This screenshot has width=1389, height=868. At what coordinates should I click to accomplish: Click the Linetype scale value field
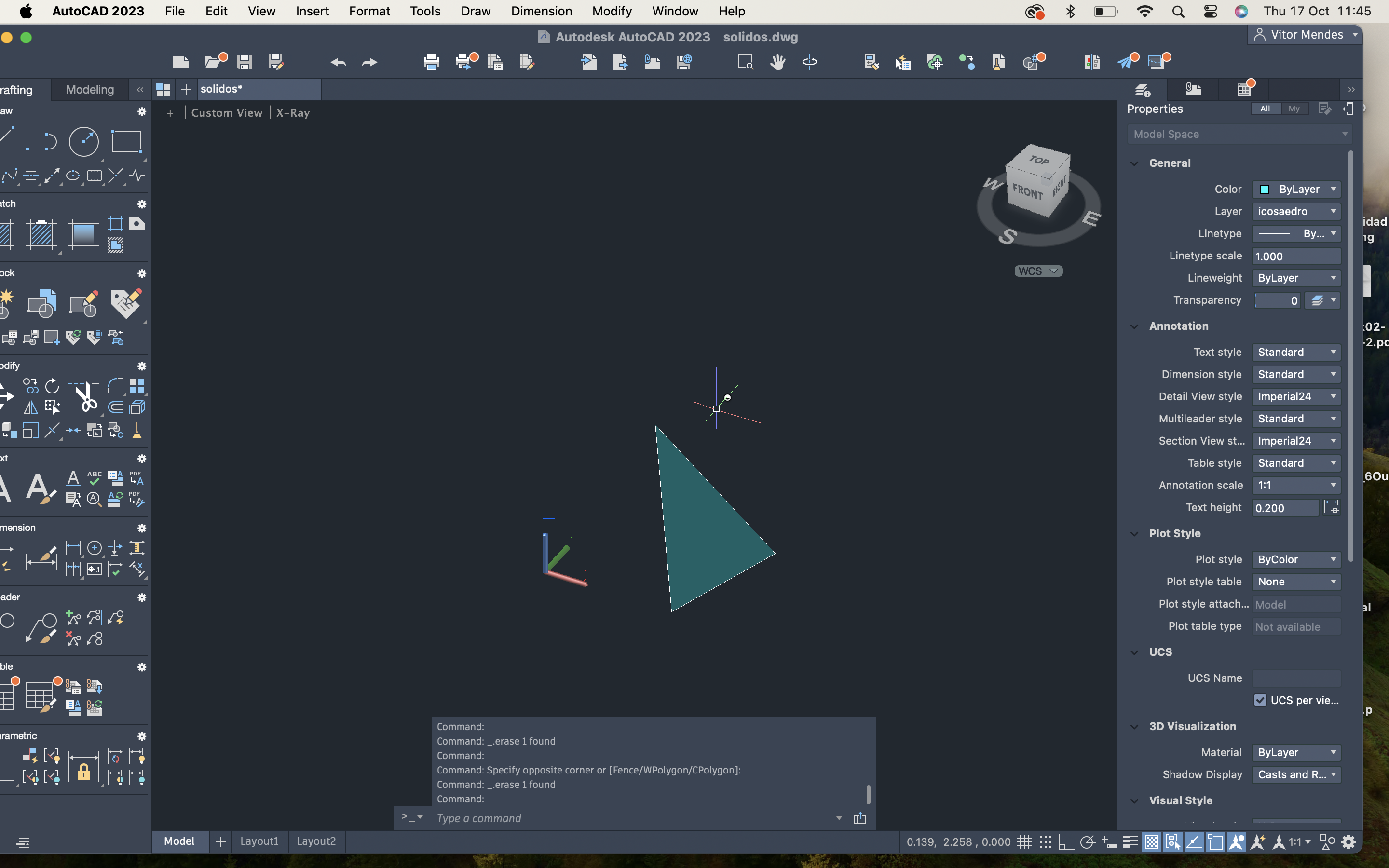coord(1296,256)
